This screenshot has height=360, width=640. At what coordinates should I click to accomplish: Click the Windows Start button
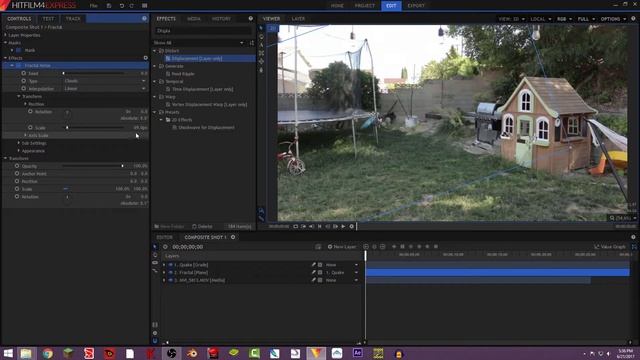click(8, 353)
